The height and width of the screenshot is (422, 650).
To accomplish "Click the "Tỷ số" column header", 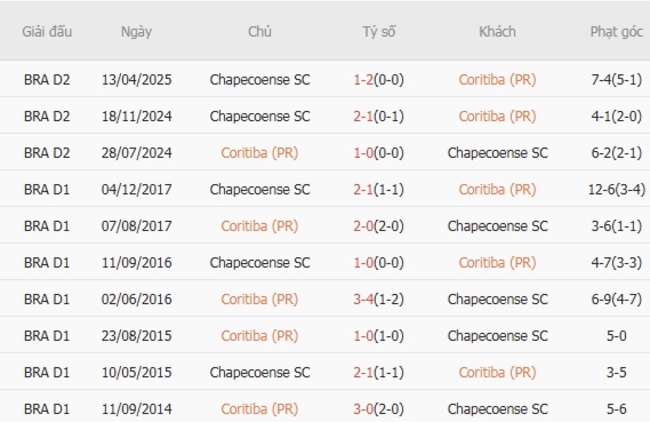I will pos(379,31).
